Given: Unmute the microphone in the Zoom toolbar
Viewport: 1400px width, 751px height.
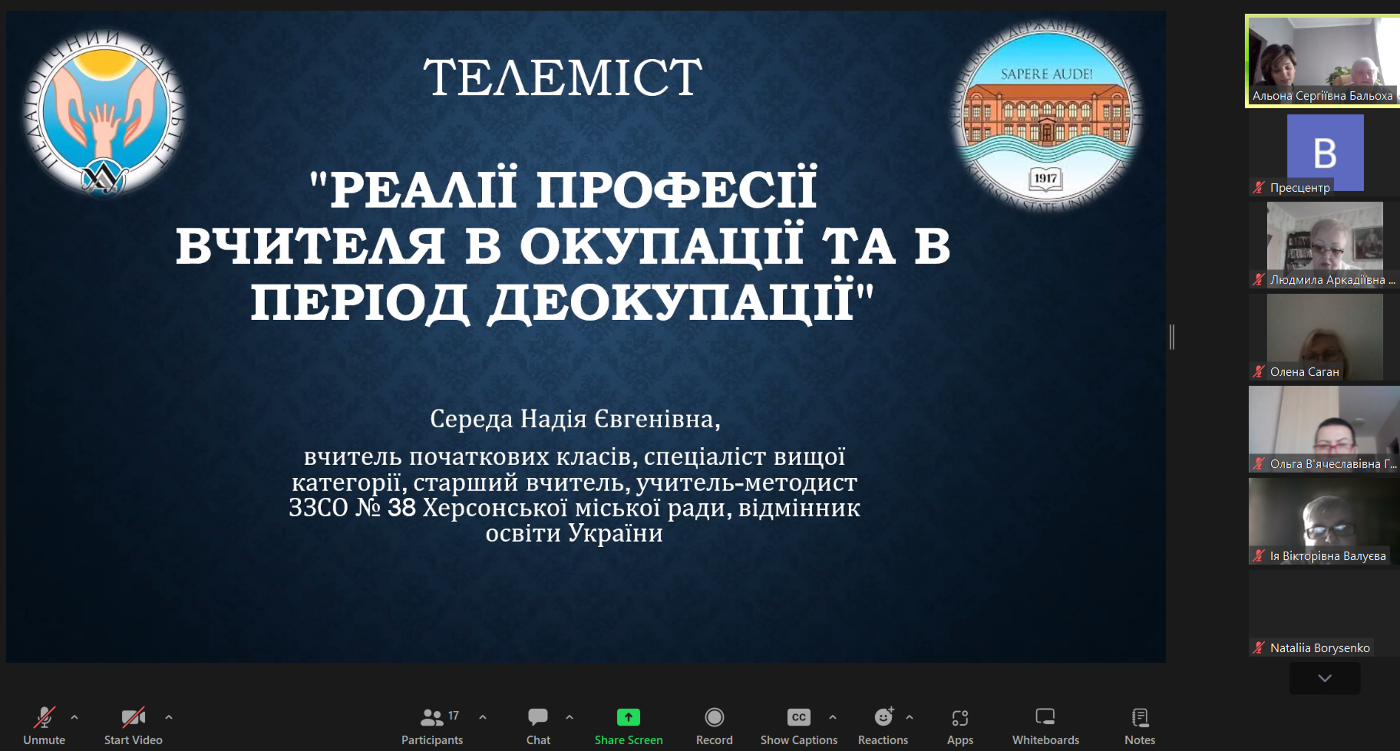Looking at the screenshot, I should 44,725.
